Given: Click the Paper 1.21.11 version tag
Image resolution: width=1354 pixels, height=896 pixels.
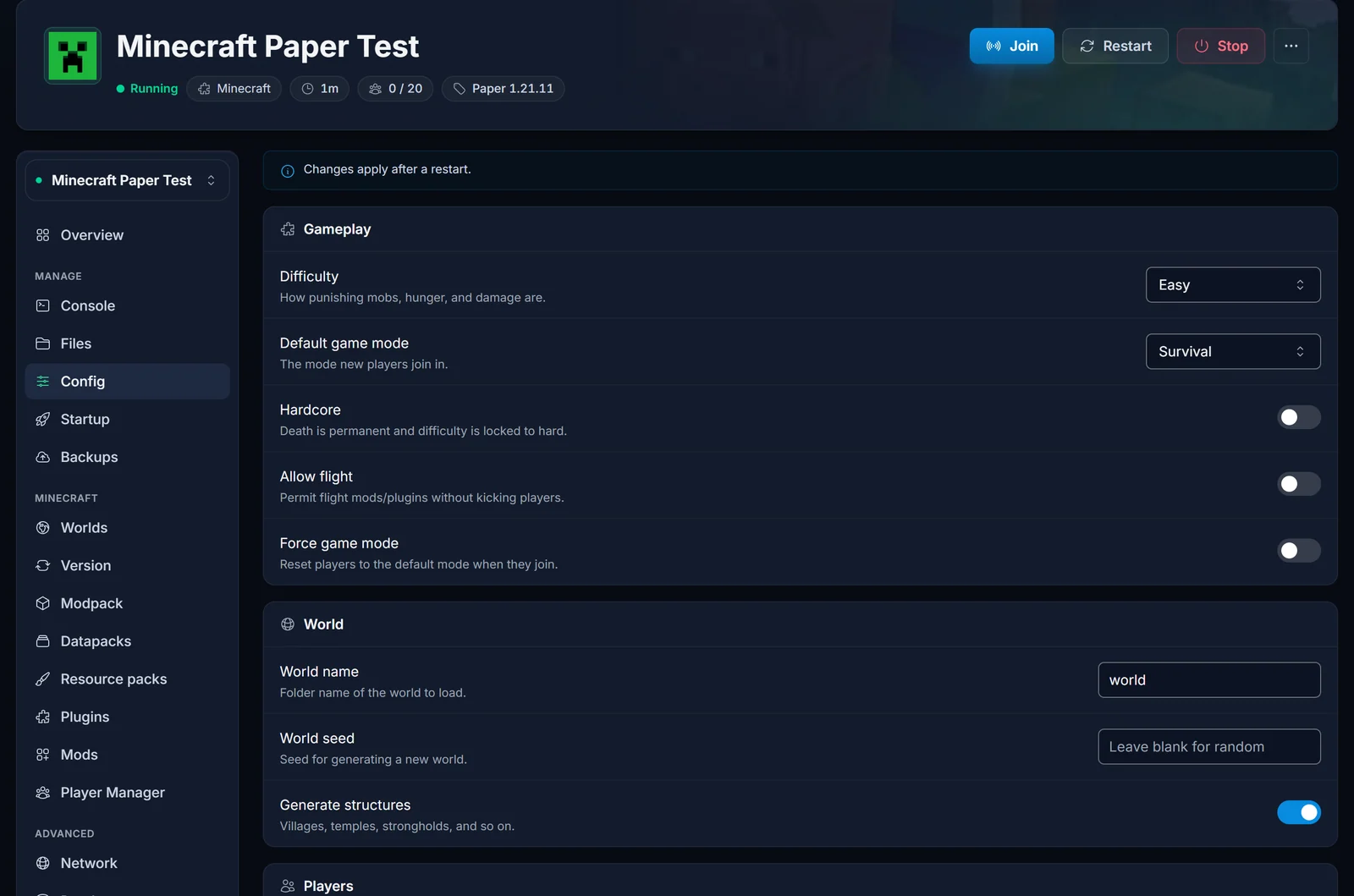Looking at the screenshot, I should (x=503, y=89).
